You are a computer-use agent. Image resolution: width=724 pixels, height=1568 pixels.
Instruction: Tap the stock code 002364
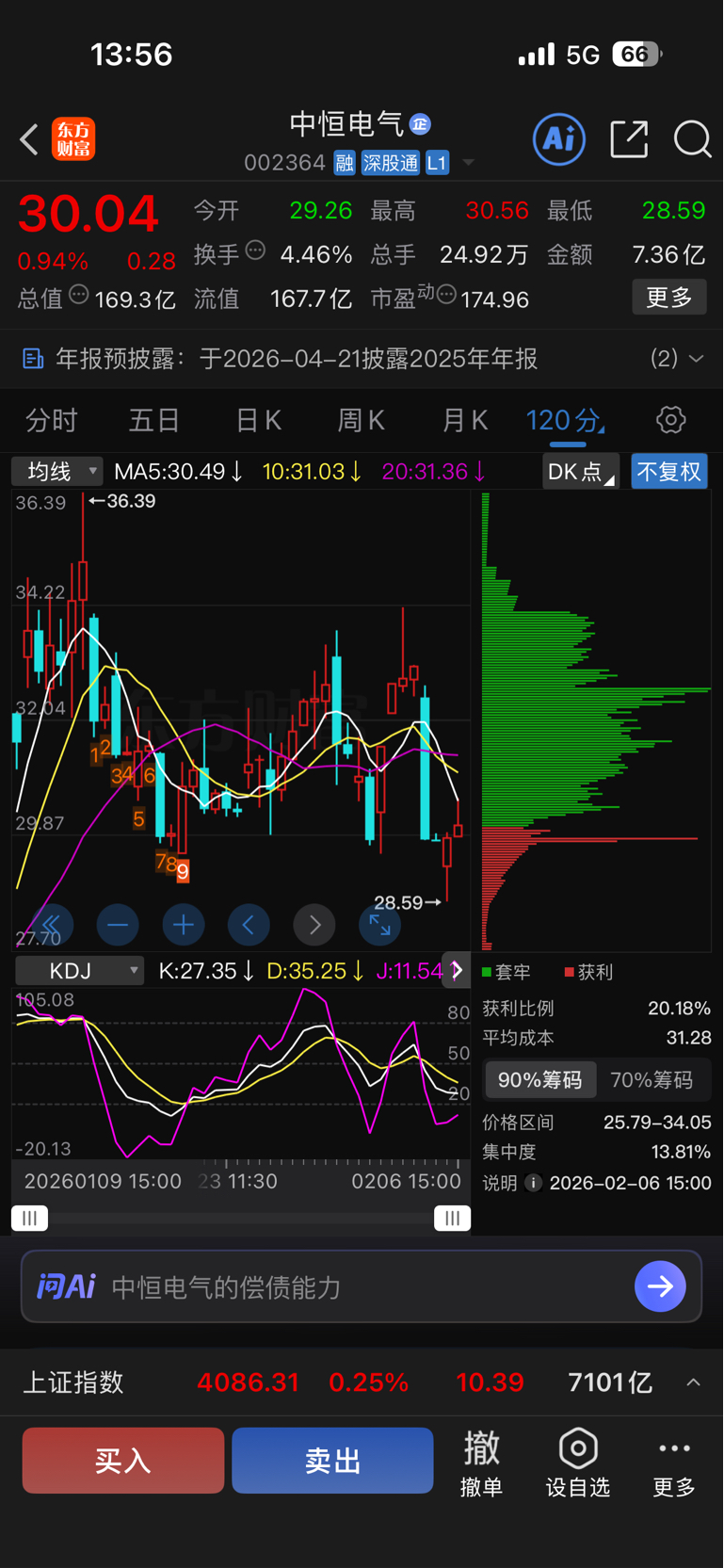[x=284, y=163]
